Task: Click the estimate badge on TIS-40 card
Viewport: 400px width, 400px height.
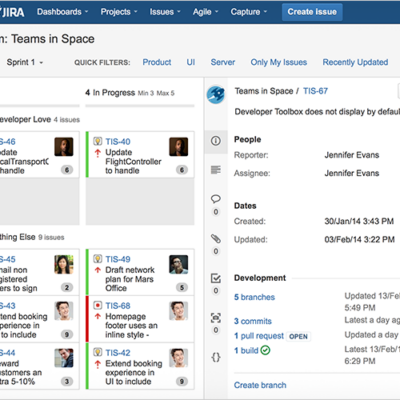Action: (x=182, y=170)
